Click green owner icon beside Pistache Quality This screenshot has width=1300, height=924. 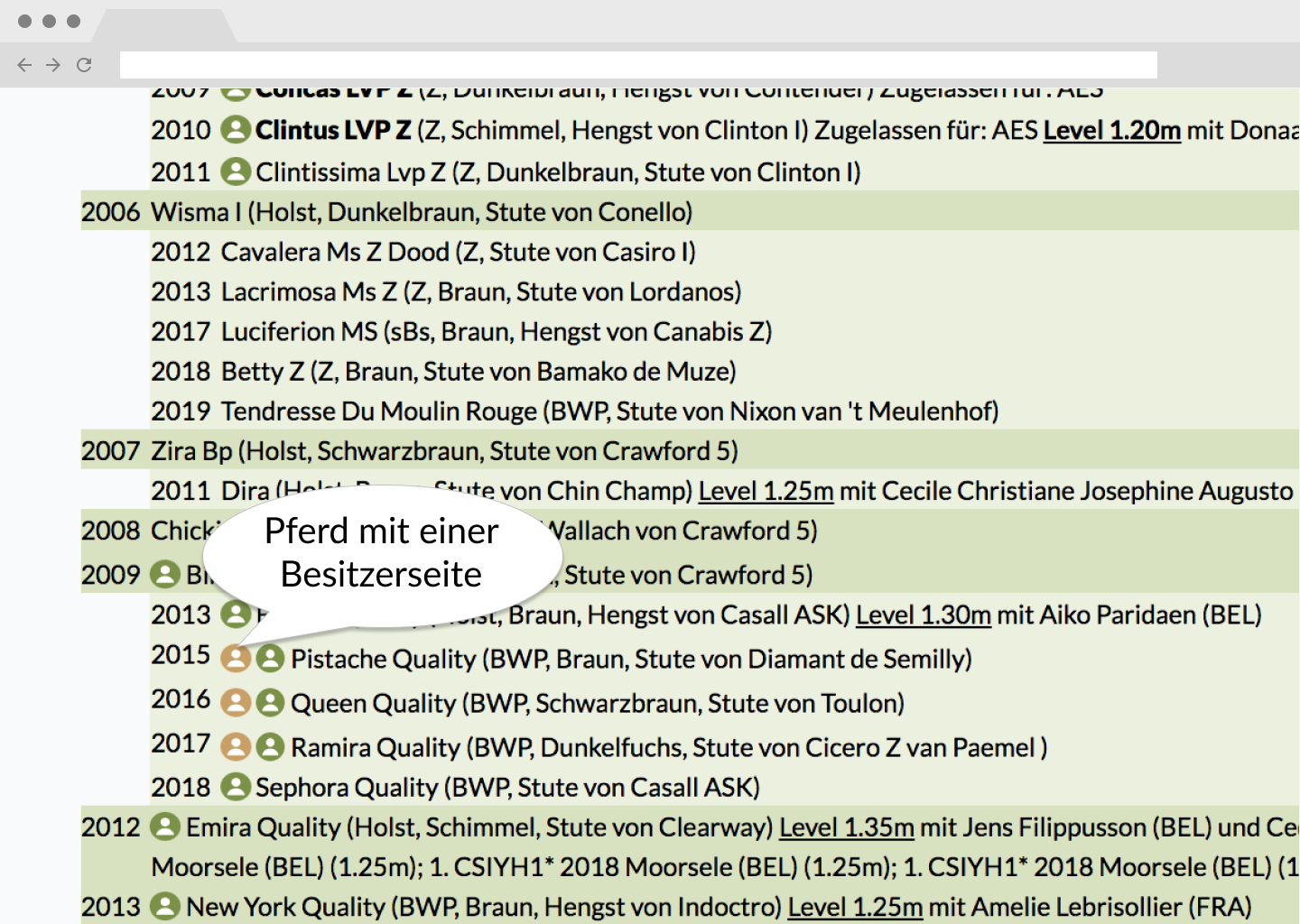tap(270, 659)
